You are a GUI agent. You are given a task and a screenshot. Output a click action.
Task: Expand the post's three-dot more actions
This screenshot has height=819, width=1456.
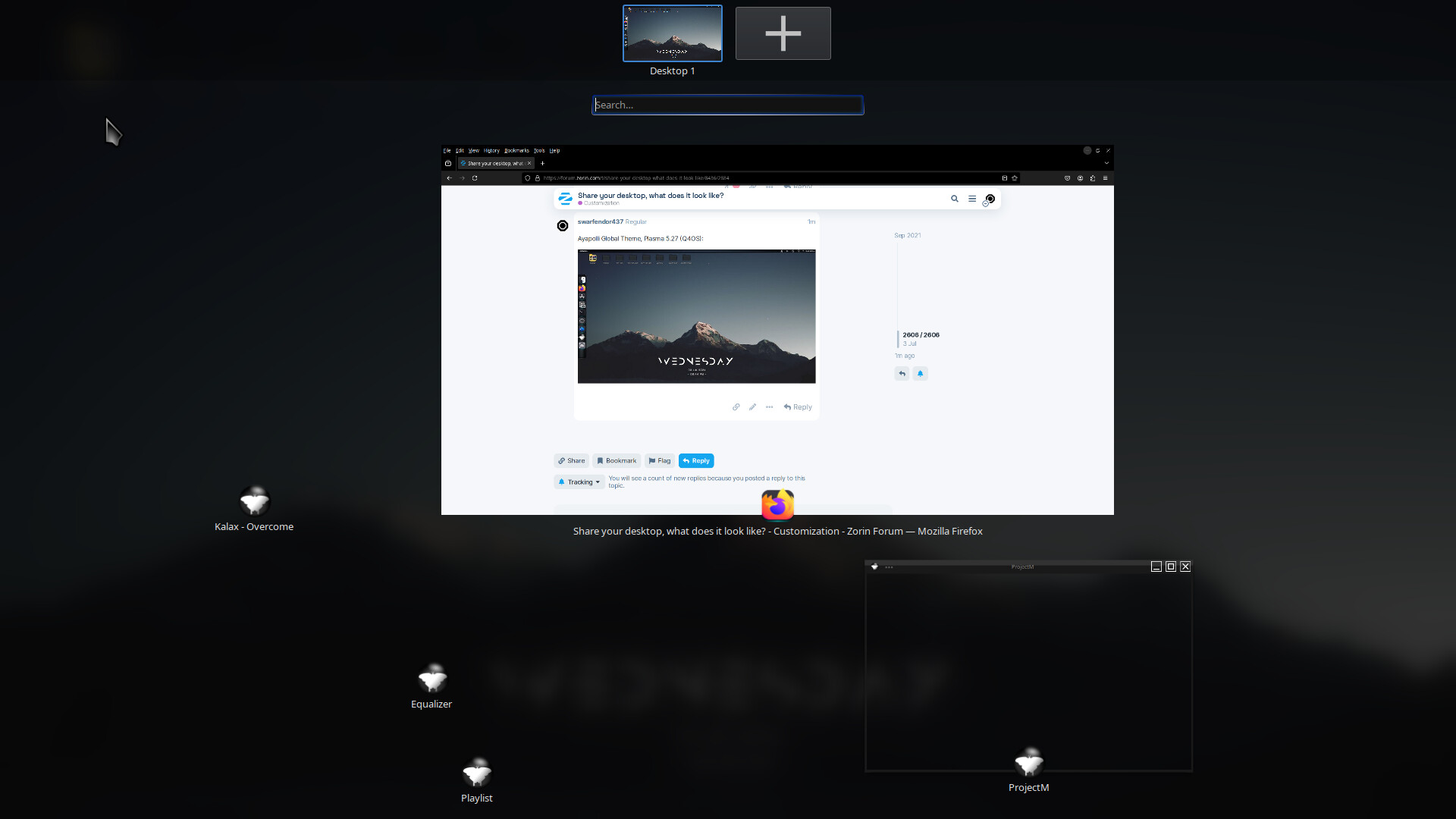[769, 407]
